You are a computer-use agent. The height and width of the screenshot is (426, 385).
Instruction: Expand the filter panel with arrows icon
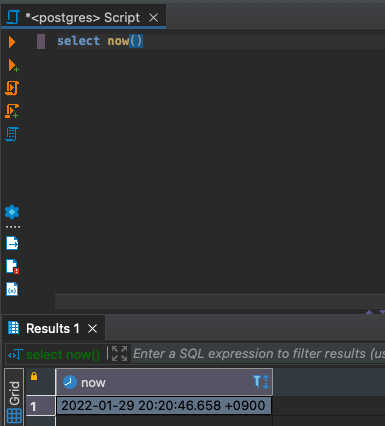click(x=119, y=353)
